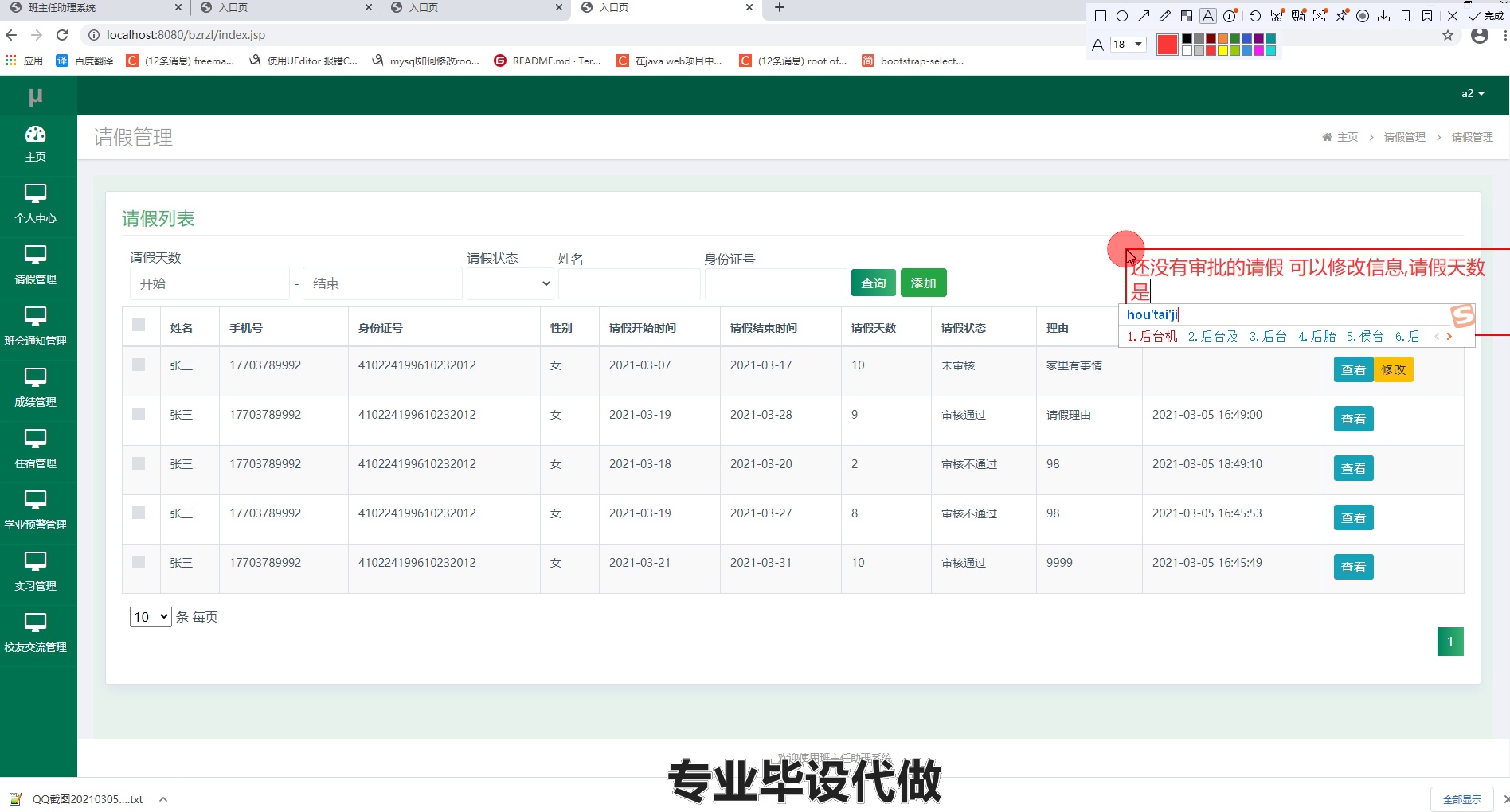Go to pagination page 1
Viewport: 1510px width, 812px height.
click(1450, 642)
